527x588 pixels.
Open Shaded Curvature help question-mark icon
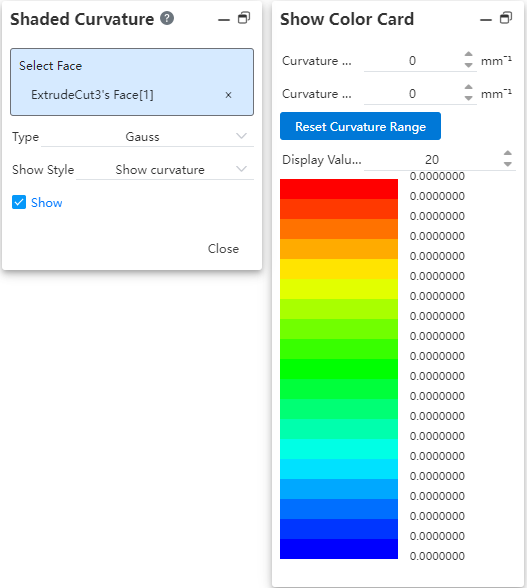[x=167, y=18]
